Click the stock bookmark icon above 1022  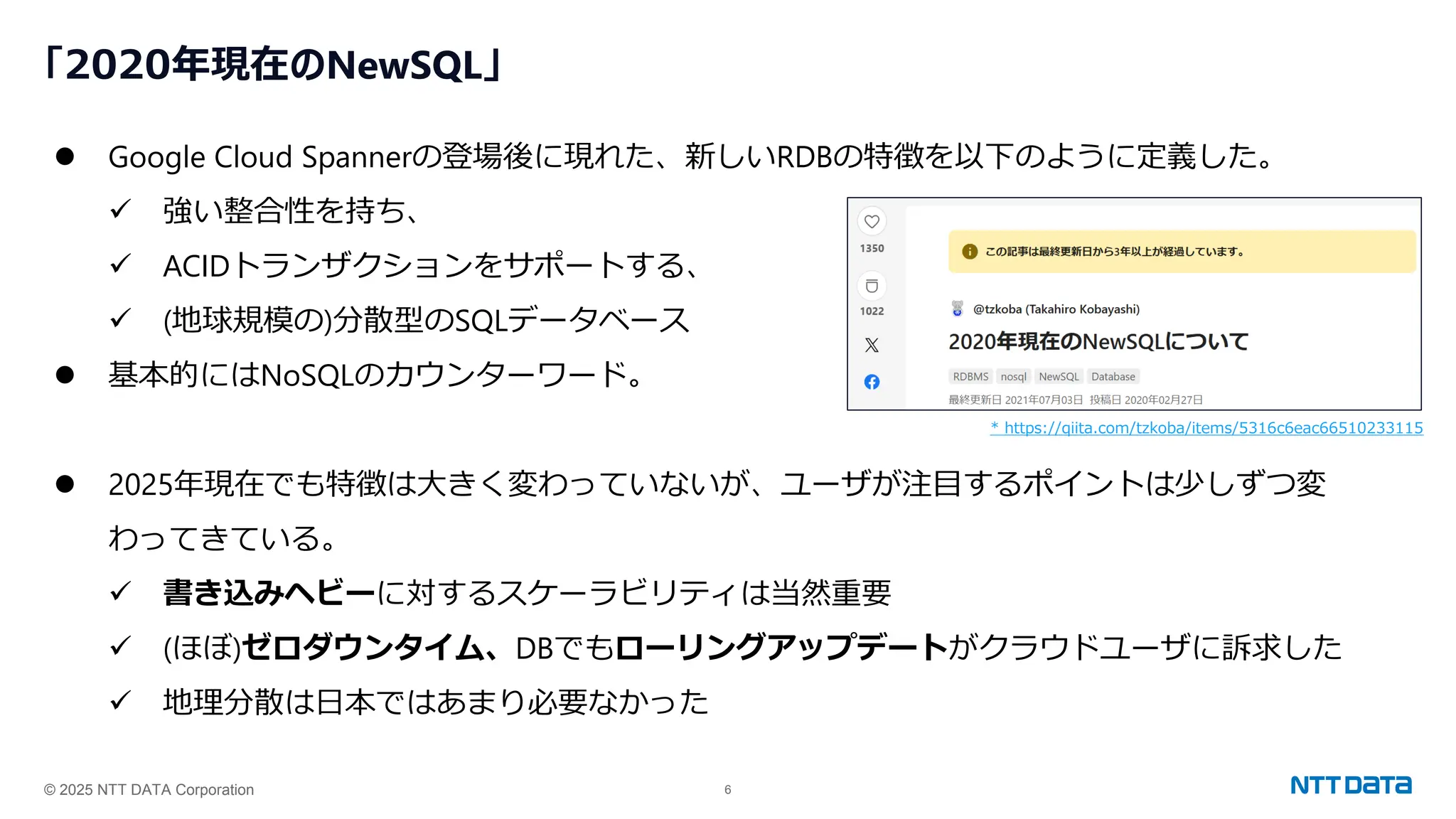click(872, 286)
